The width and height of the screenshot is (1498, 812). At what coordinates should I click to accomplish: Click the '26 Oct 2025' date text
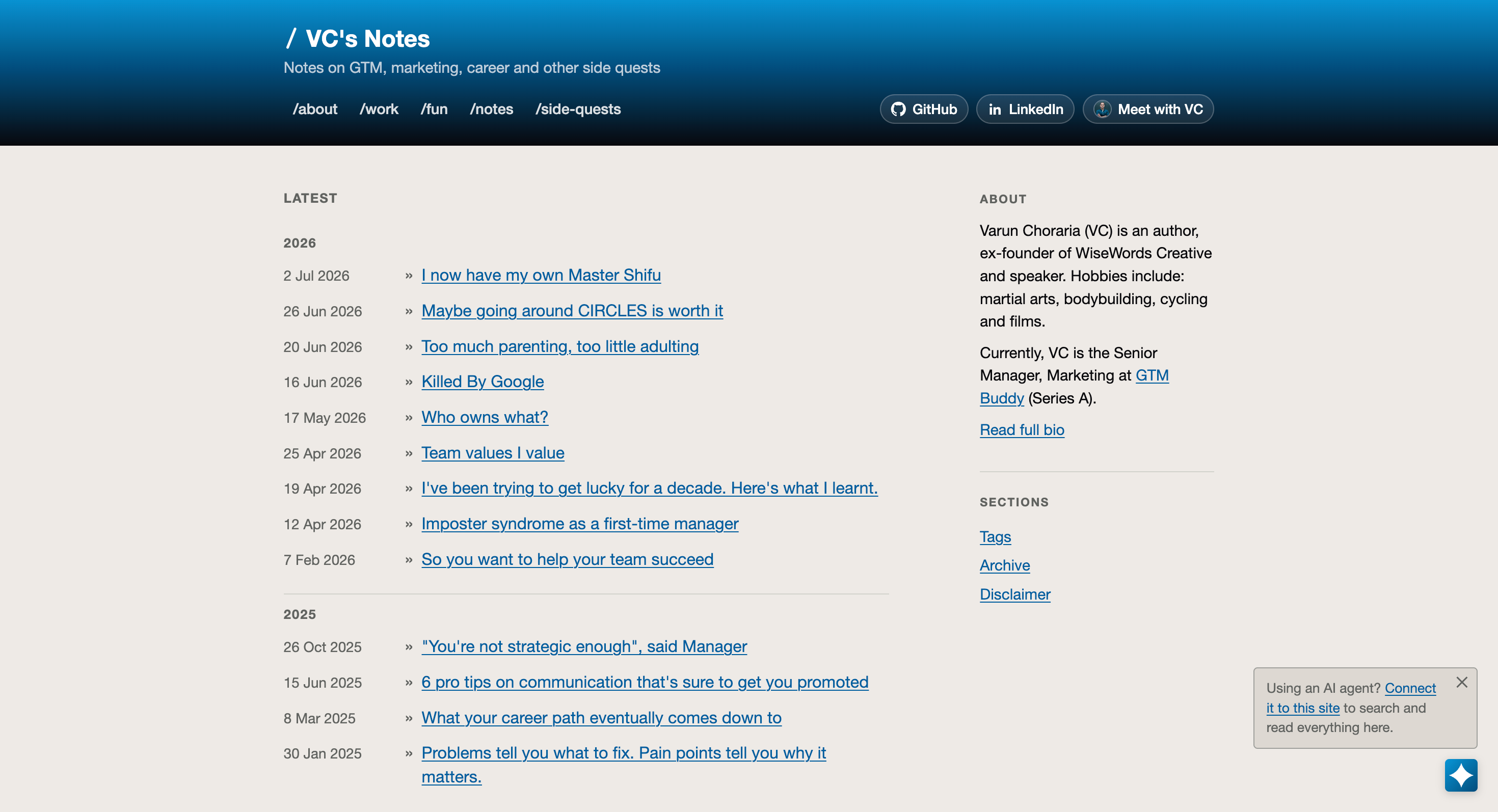[x=322, y=647]
